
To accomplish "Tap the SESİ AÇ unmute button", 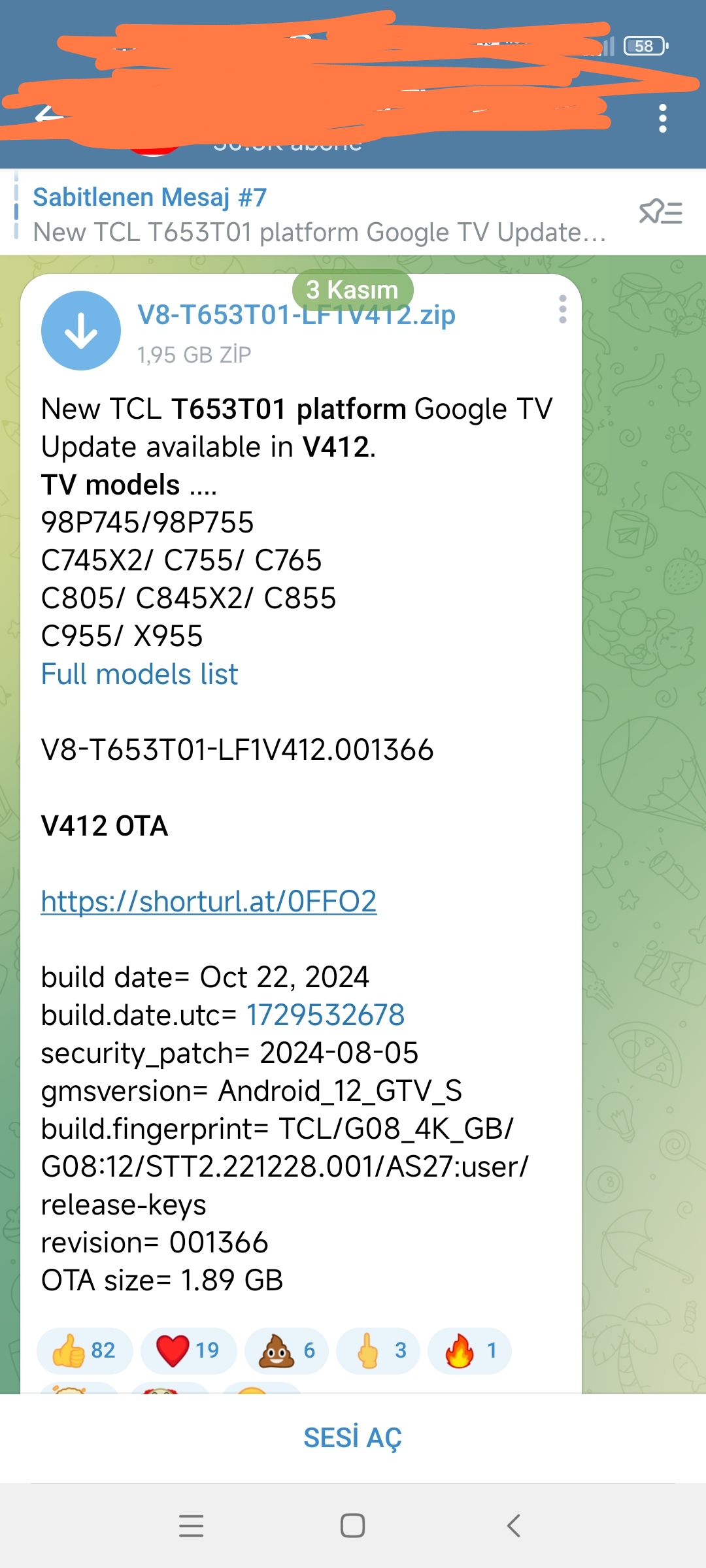I will coord(353,1438).
